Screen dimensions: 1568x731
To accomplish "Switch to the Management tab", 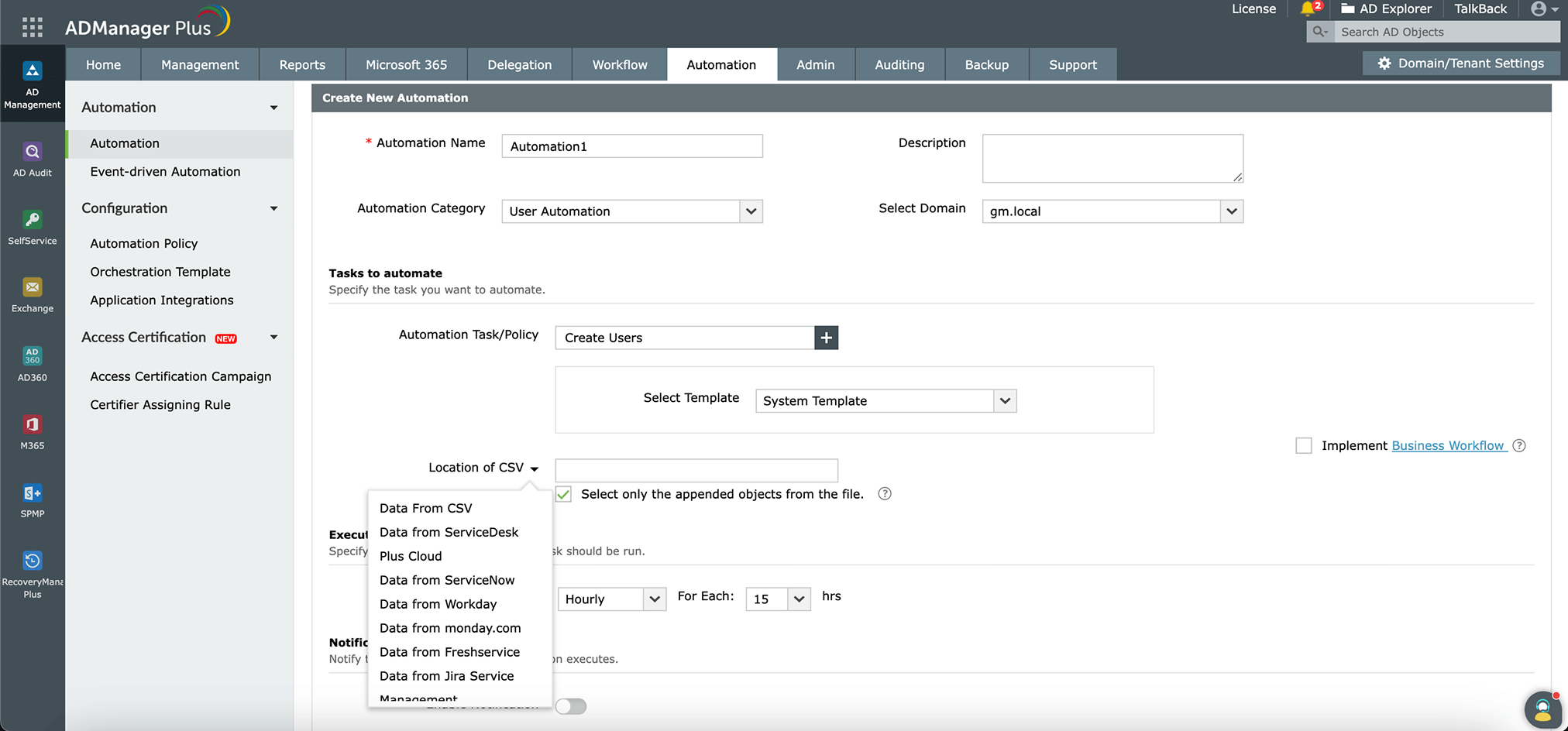I will coord(200,65).
